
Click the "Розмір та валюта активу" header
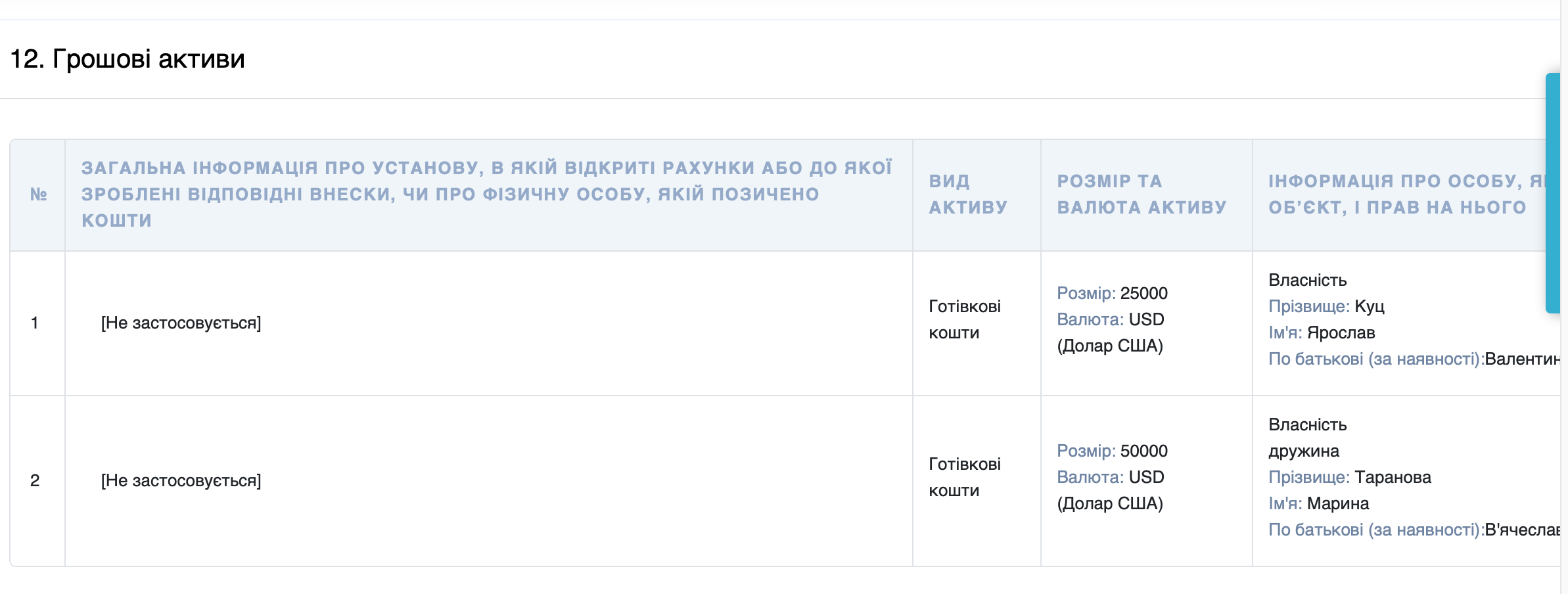[x=1141, y=194]
